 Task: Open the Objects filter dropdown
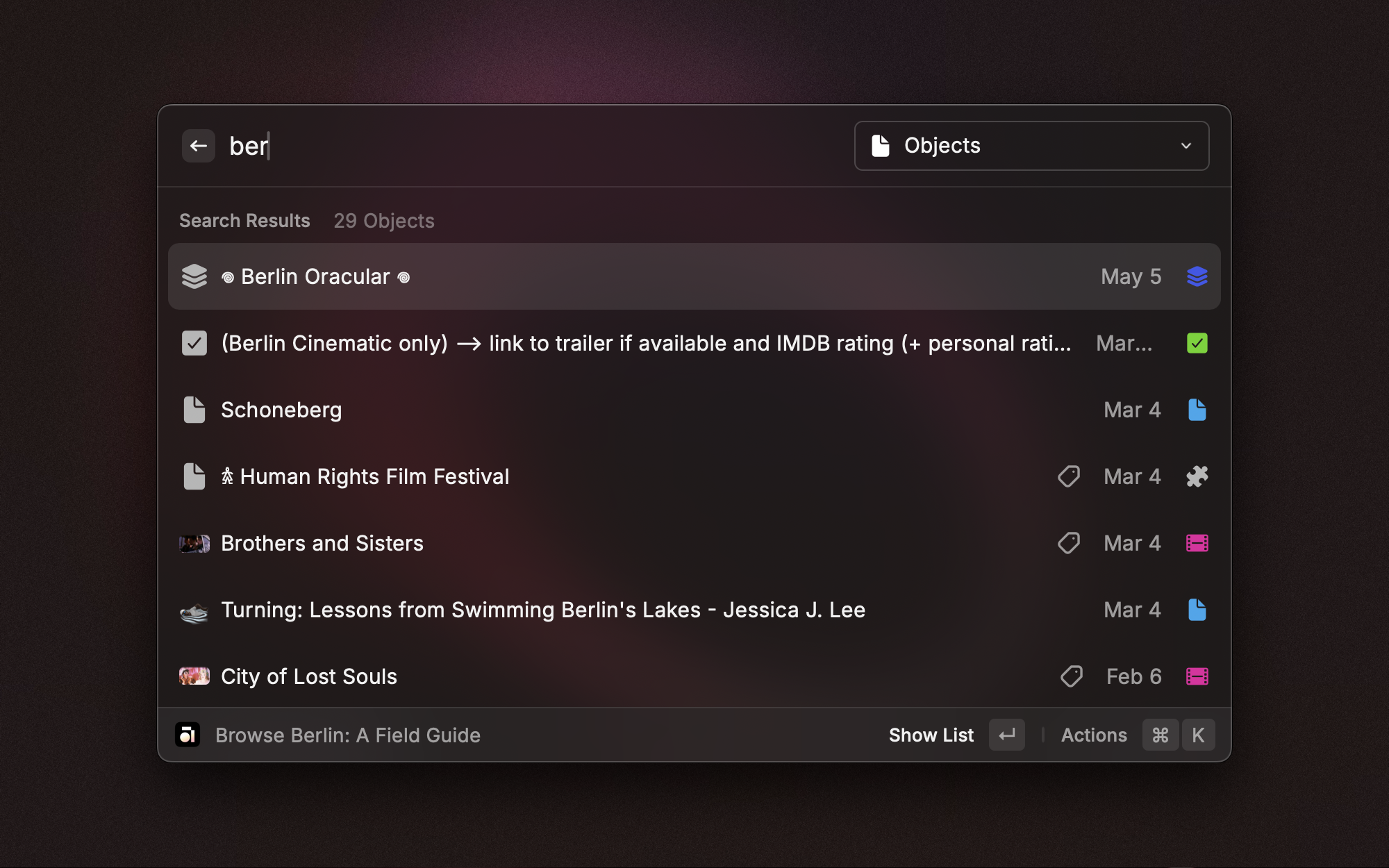[1031, 146]
